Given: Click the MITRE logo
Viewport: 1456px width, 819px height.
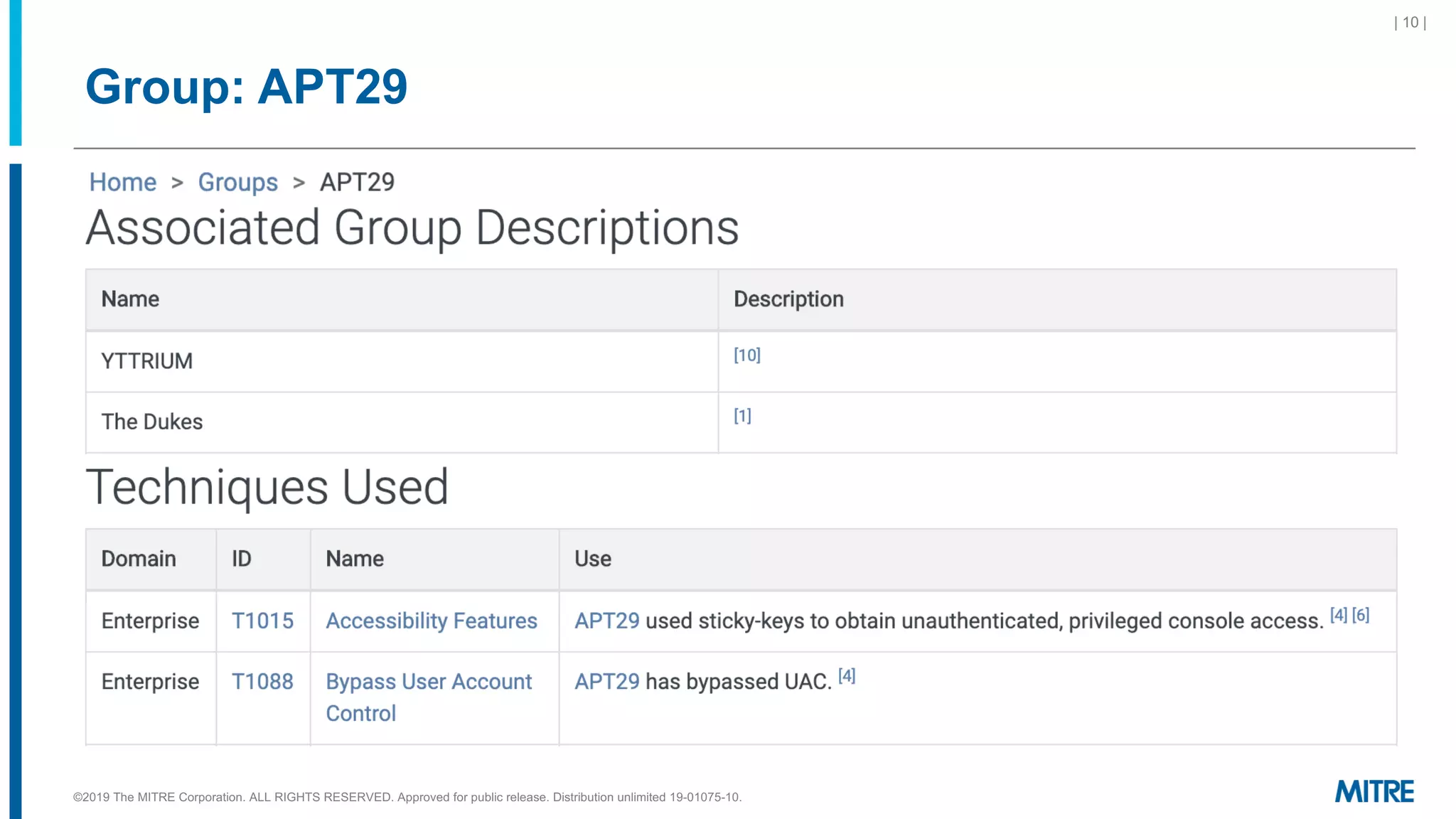Looking at the screenshot, I should [x=1374, y=791].
